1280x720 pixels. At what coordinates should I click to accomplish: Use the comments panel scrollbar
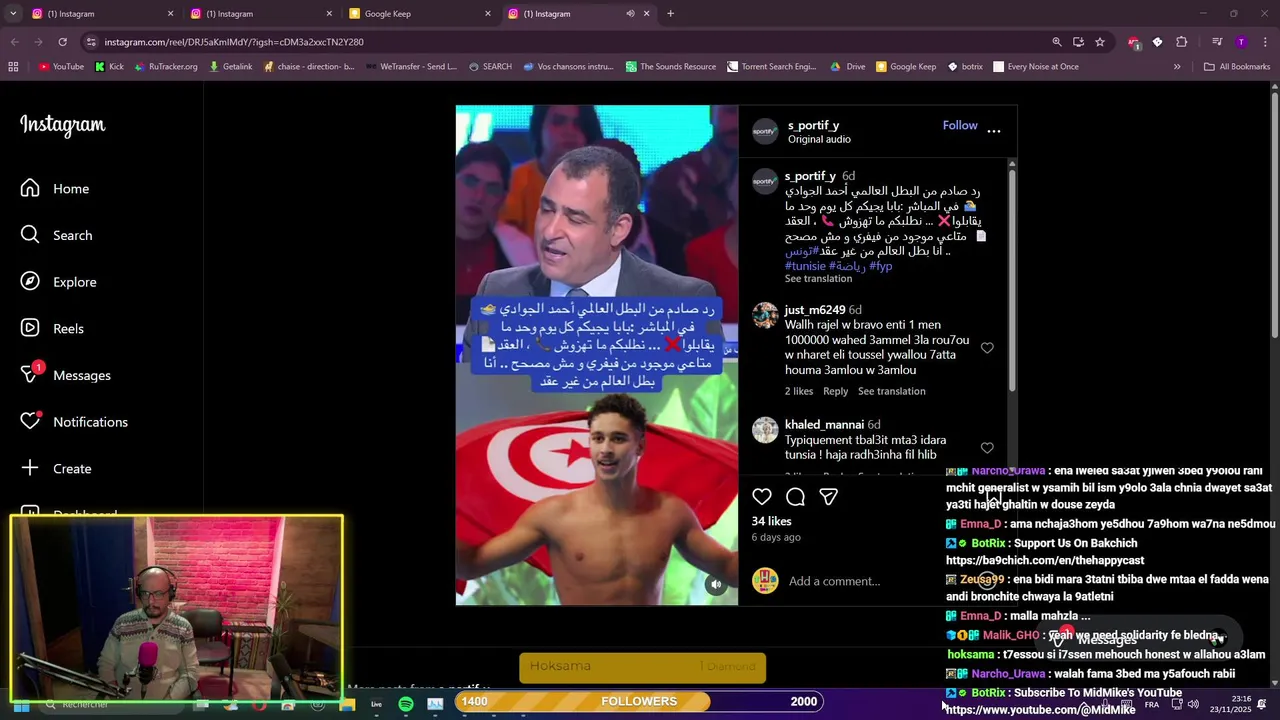[x=1012, y=280]
